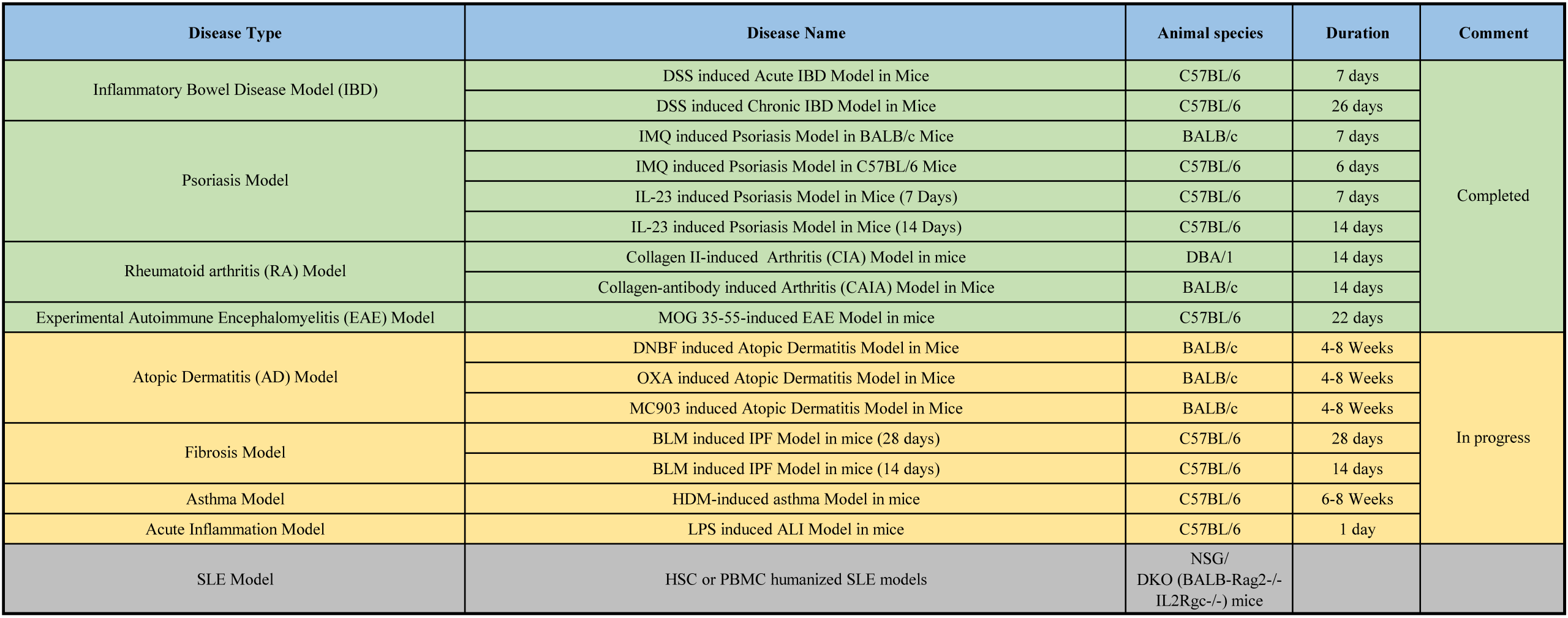Screen dimensions: 1568x618
Task: Click the DSS induced Acute IBD cell
Action: 795,76
